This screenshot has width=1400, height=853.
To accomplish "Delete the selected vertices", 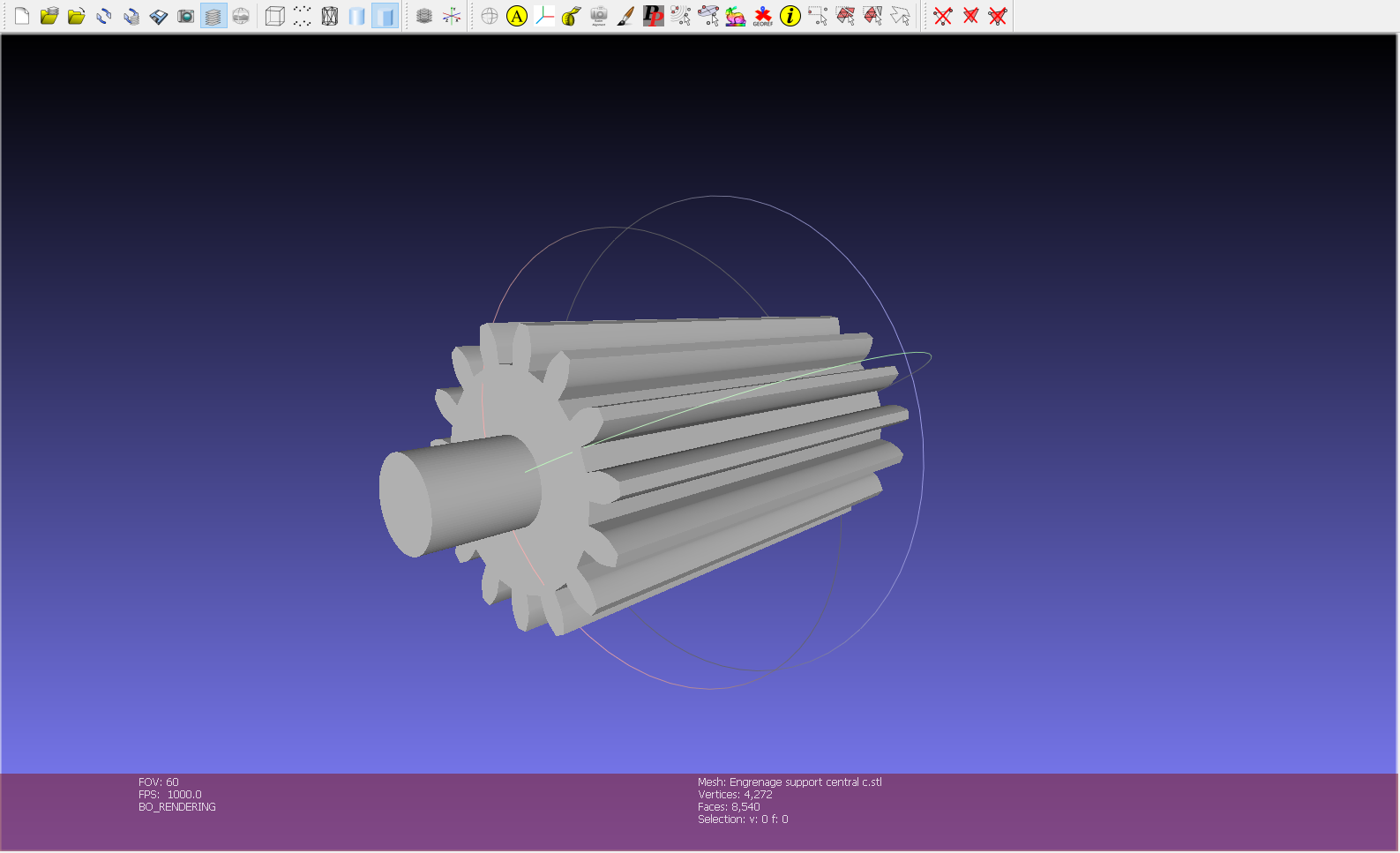I will tap(943, 16).
